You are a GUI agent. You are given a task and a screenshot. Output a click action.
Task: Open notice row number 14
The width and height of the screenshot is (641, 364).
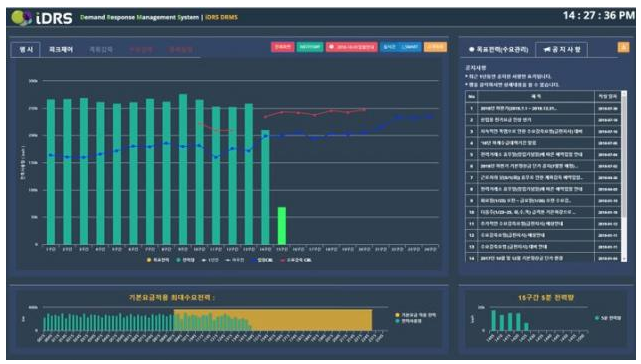[543, 258]
